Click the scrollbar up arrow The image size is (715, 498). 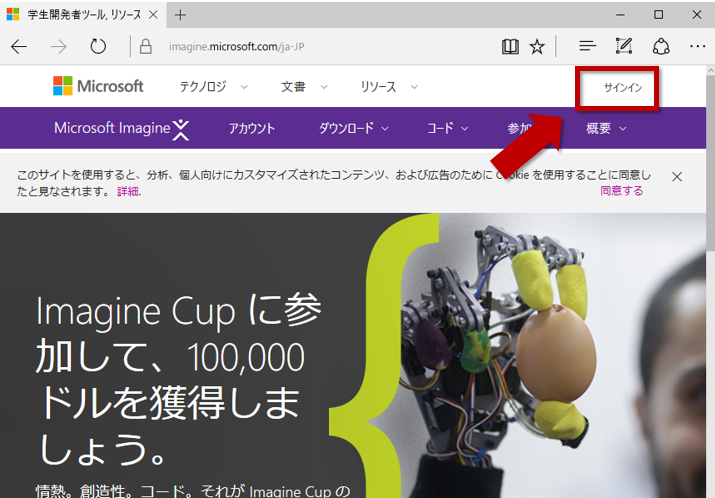[x=710, y=71]
